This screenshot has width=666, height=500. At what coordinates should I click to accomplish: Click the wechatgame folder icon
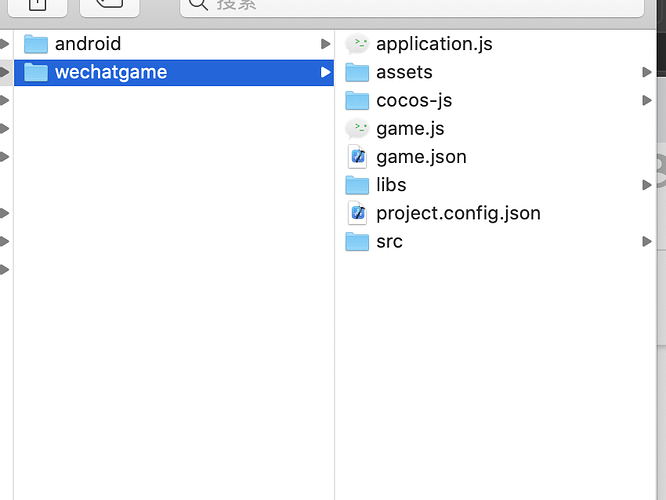[x=36, y=72]
